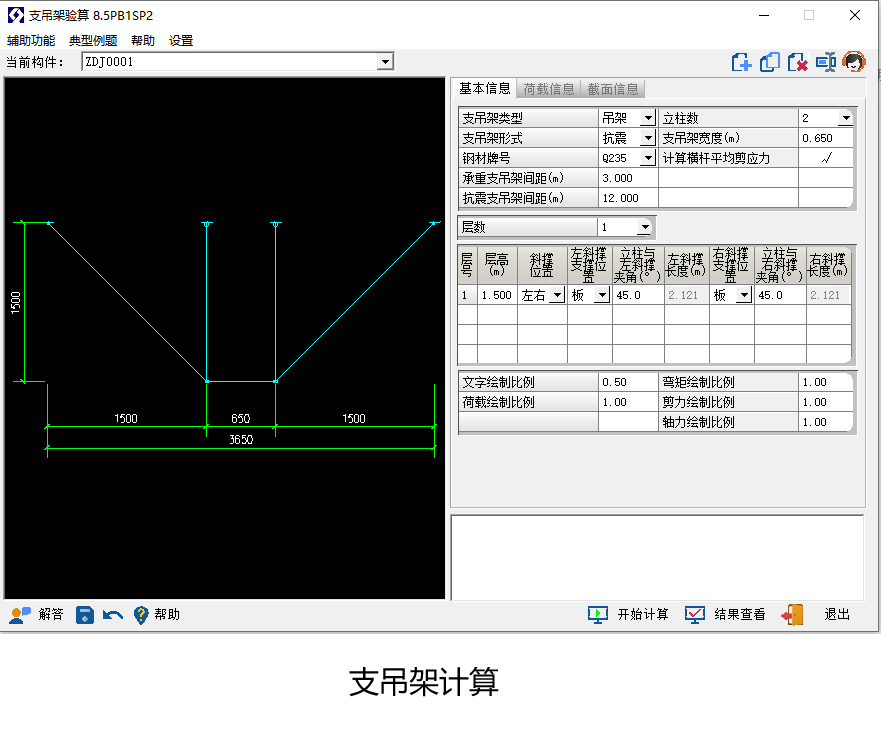This screenshot has width=881, height=736.
Task: Click the 承重支吊架间距 value field
Action: [627, 178]
